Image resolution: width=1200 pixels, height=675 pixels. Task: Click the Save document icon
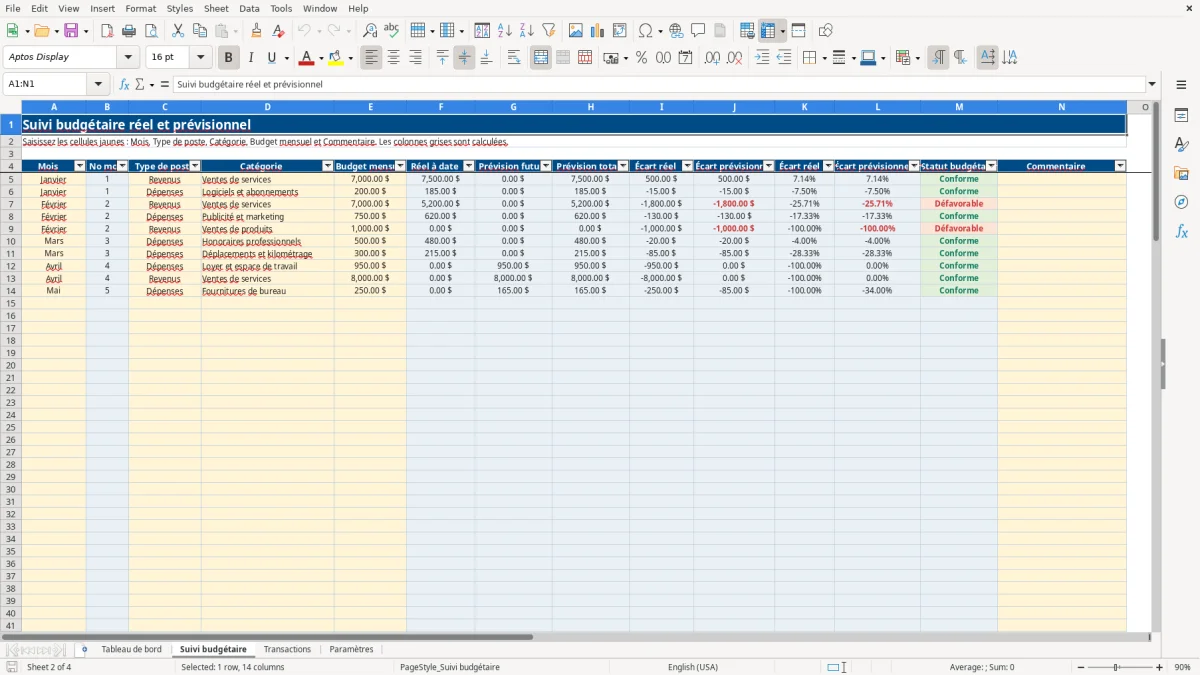(71, 31)
